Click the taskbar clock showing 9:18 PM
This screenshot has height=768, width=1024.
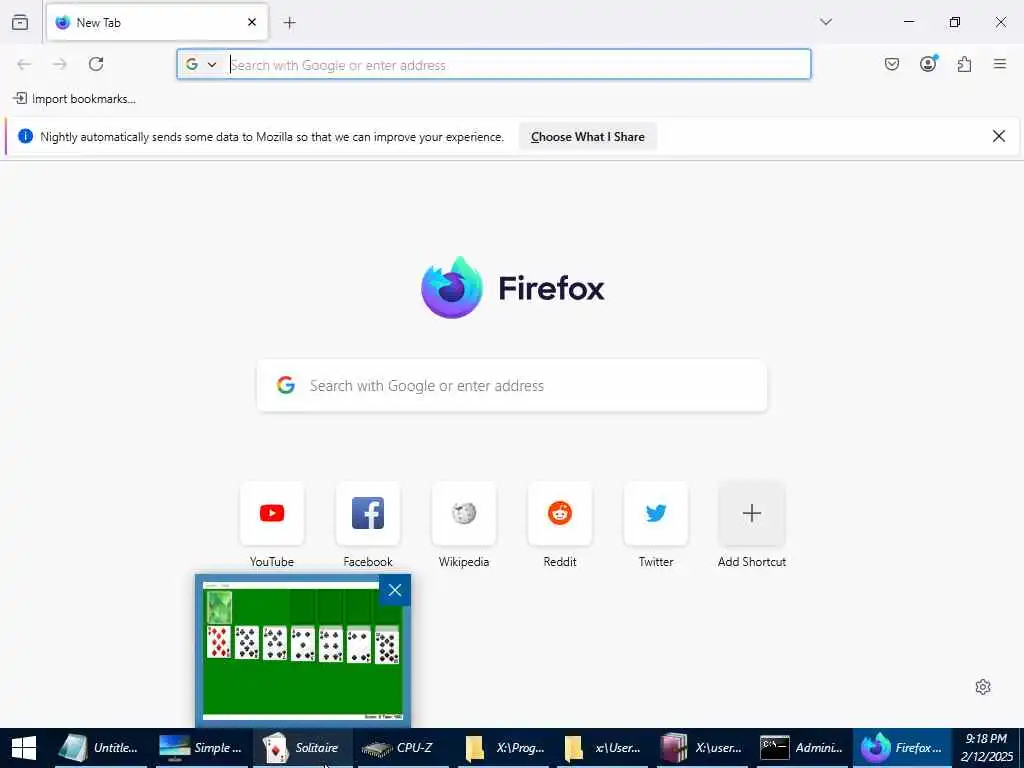point(987,748)
